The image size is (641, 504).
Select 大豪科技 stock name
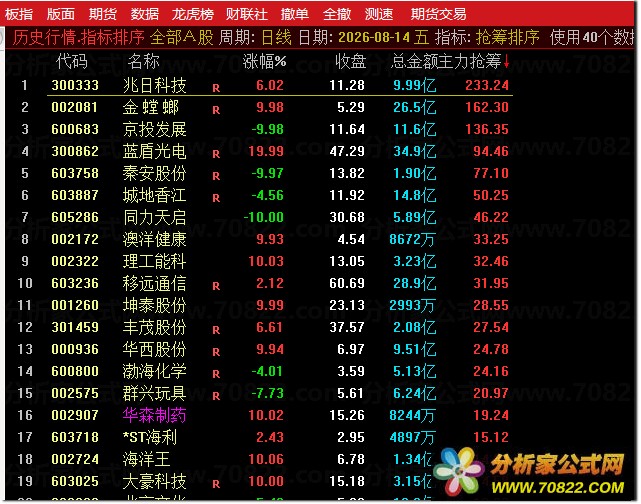click(155, 482)
